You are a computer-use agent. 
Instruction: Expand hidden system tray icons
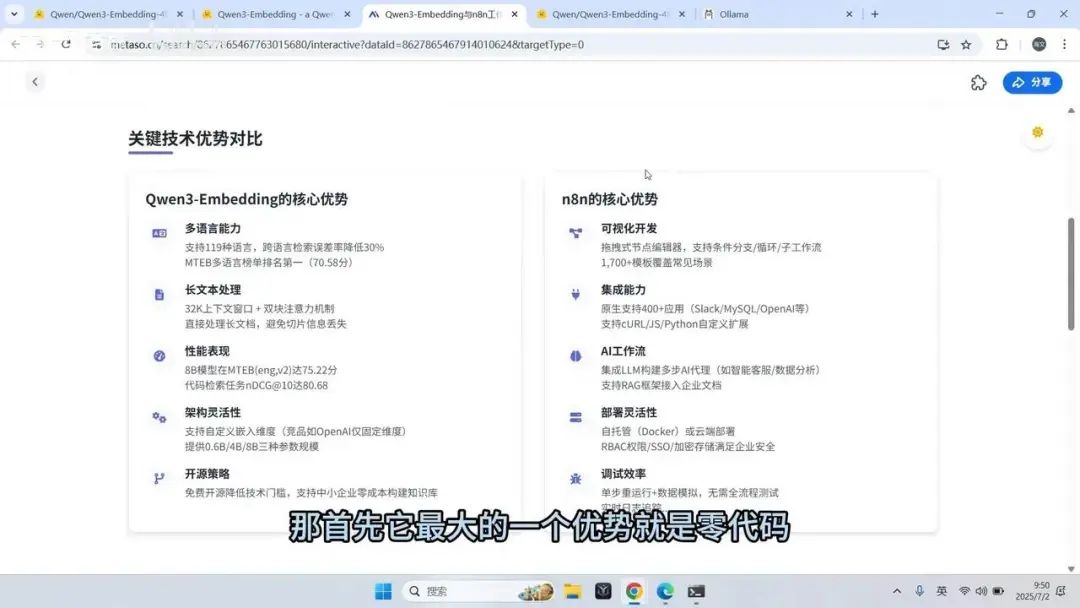pyautogui.click(x=897, y=591)
